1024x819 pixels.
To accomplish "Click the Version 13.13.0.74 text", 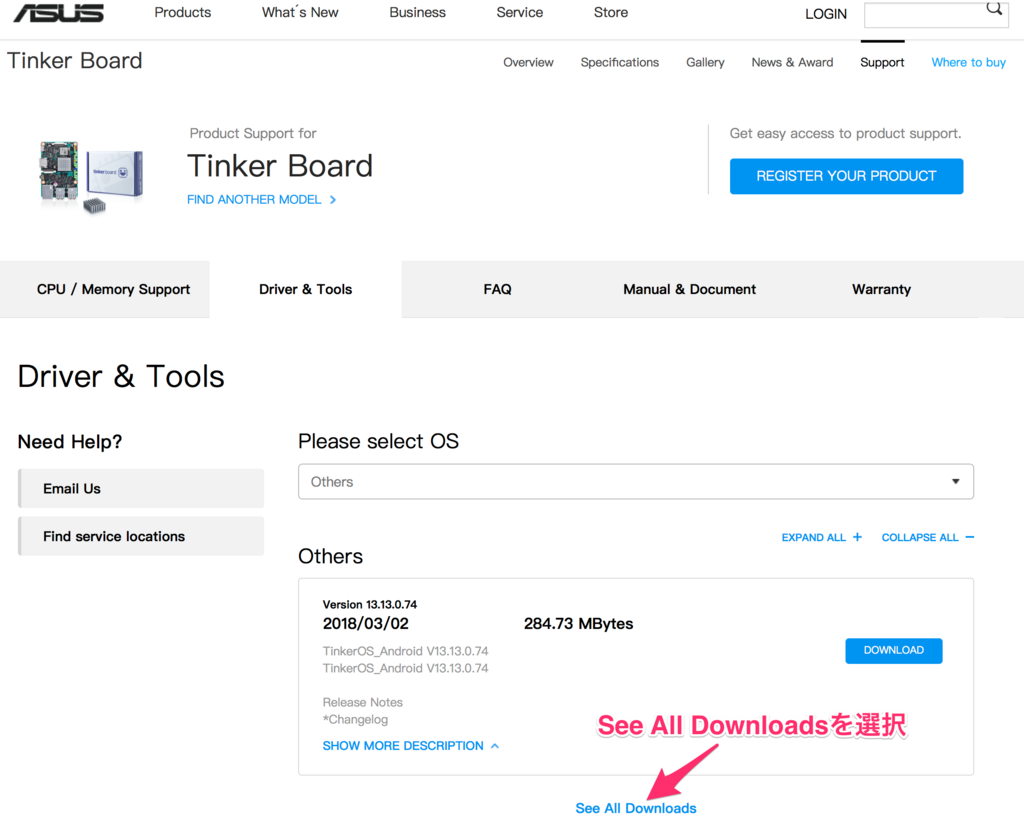I will pyautogui.click(x=370, y=605).
